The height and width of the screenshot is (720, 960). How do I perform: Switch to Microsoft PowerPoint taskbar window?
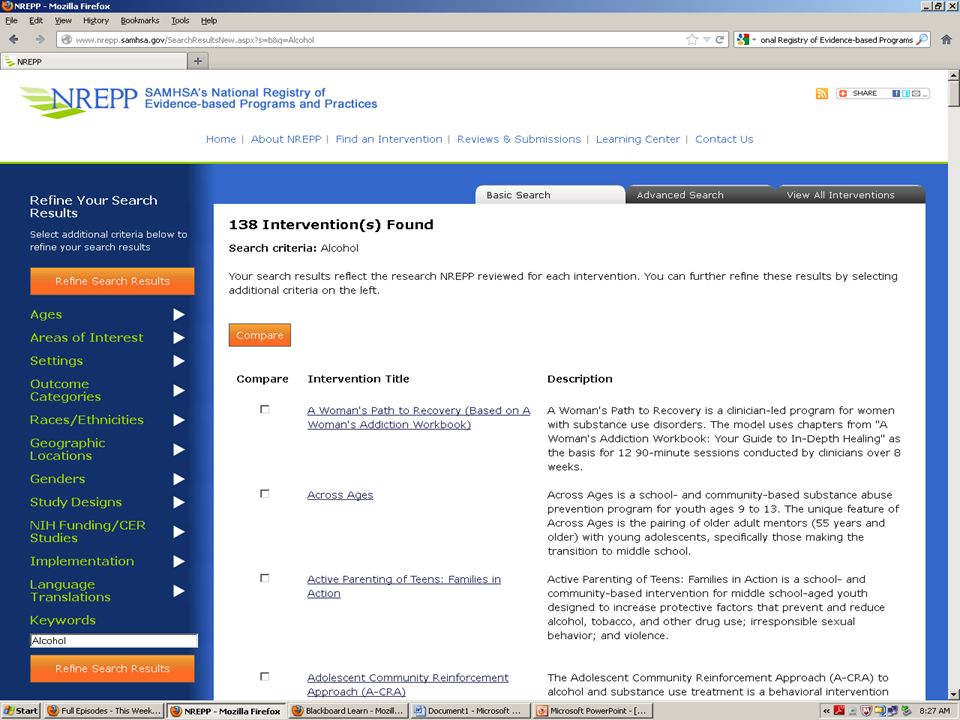[593, 711]
